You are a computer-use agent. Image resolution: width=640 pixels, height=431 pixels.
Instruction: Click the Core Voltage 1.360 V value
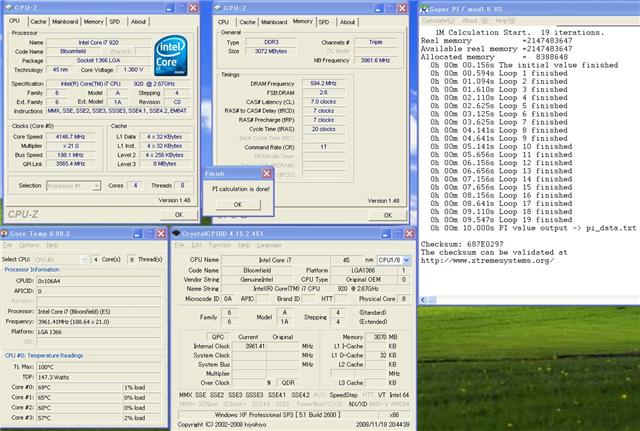click(133, 70)
